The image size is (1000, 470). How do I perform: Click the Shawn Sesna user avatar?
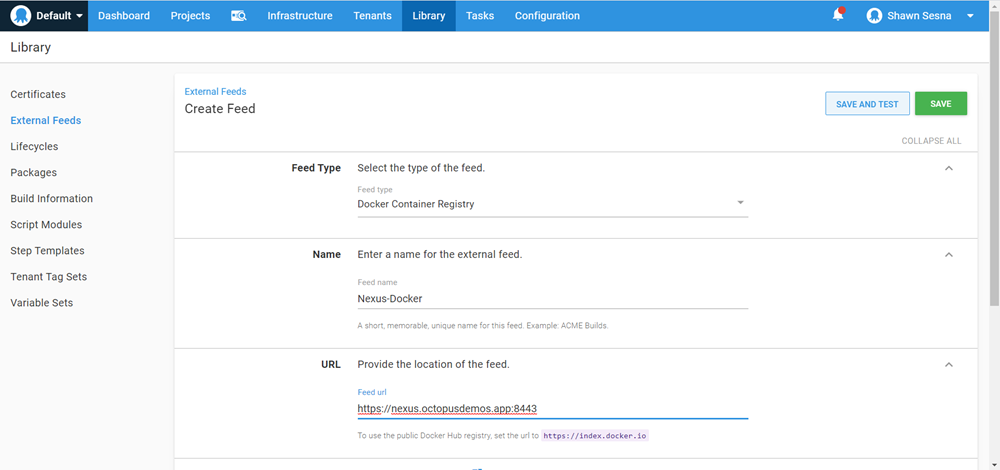click(x=874, y=16)
